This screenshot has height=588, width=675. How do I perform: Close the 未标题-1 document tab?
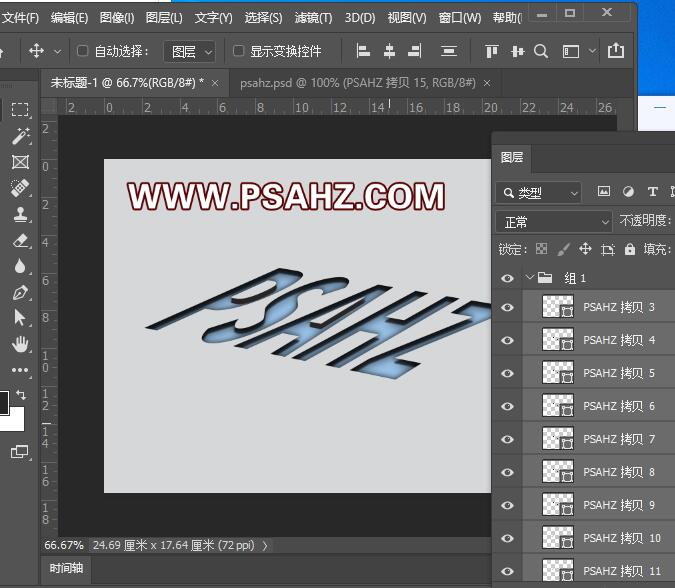215,83
